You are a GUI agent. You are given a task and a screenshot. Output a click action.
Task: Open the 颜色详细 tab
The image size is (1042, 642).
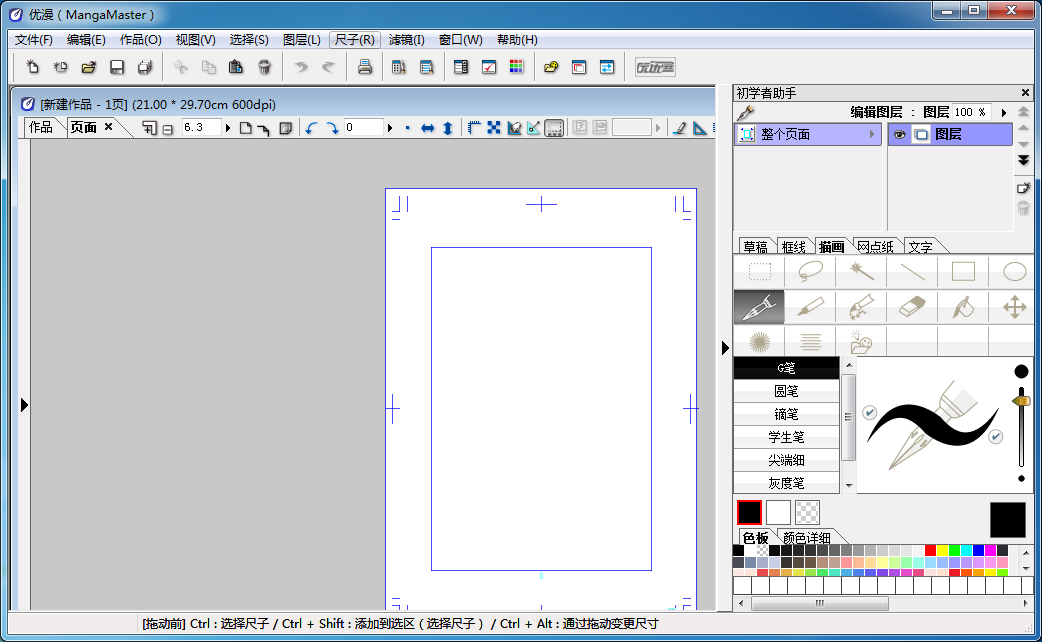pyautogui.click(x=807, y=537)
